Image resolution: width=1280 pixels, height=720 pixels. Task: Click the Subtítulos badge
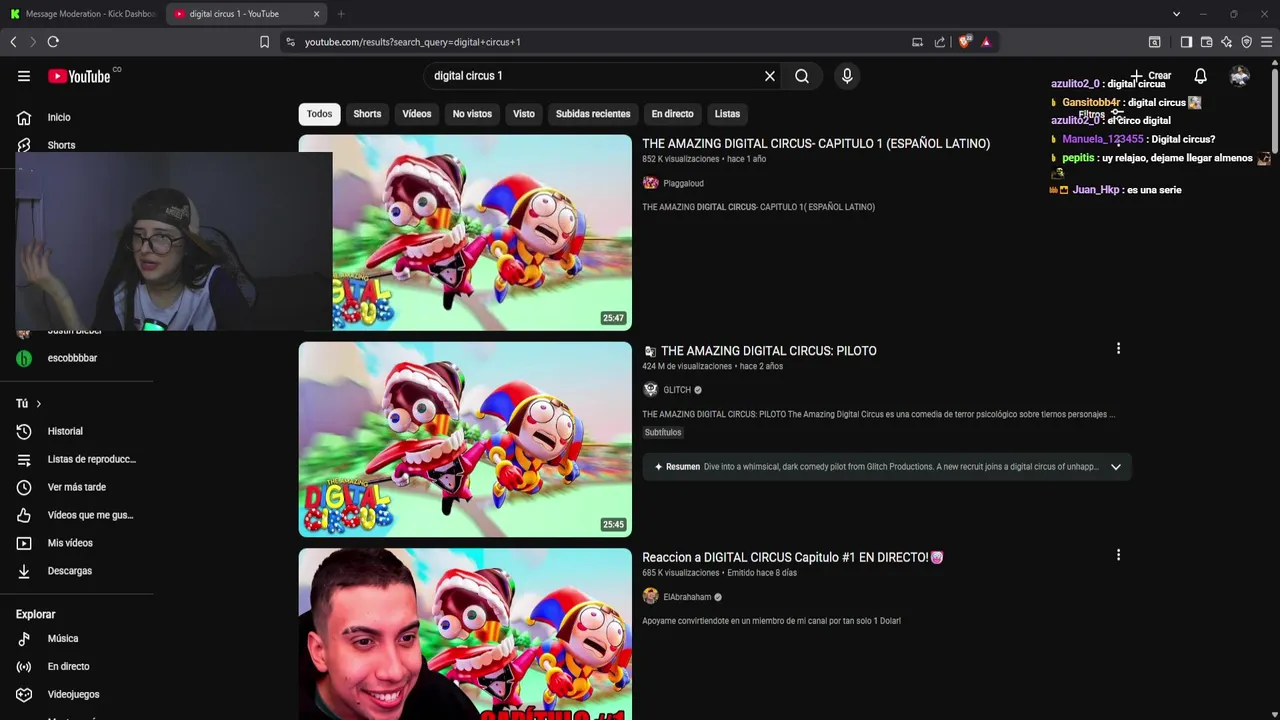(663, 433)
